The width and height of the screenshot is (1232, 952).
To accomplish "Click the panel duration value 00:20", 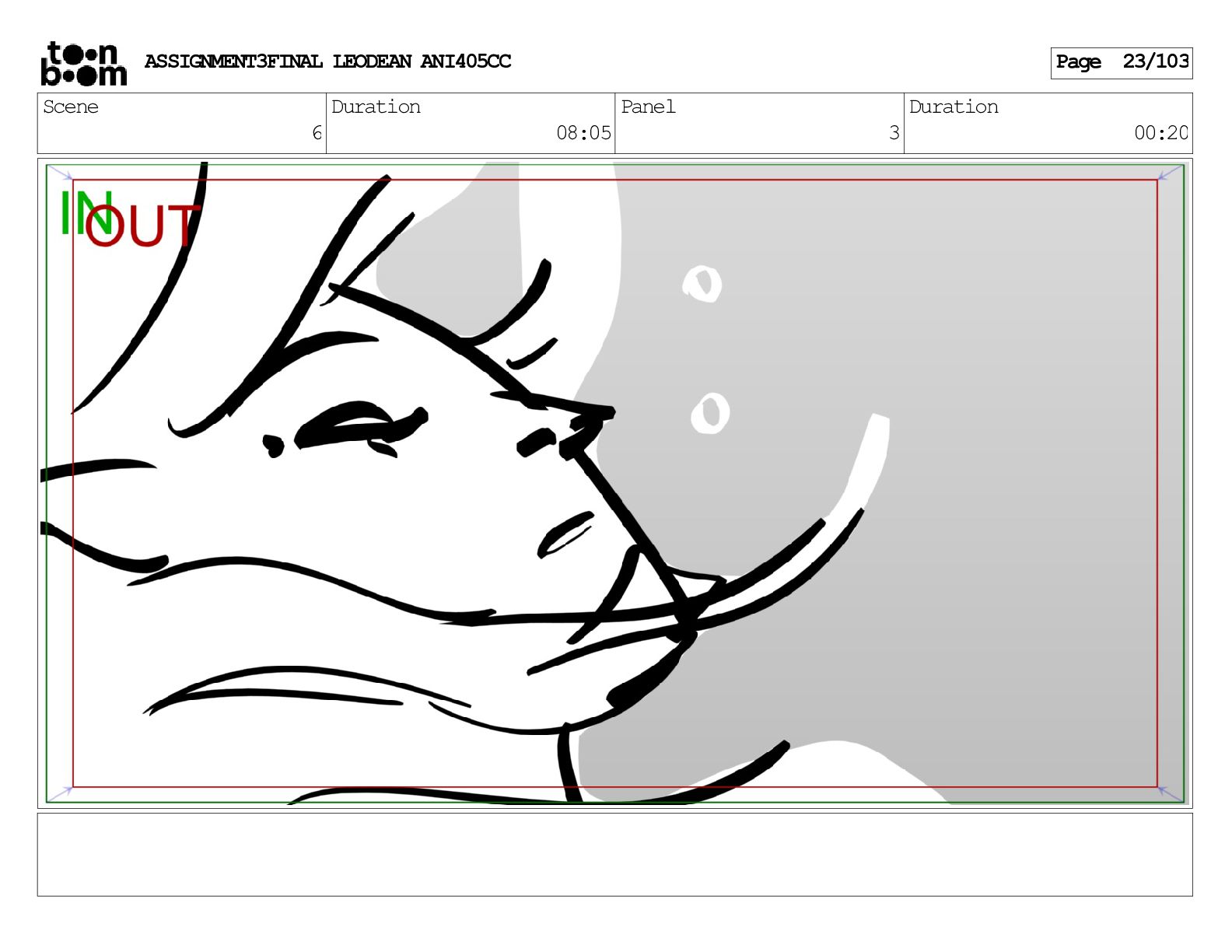I will (1160, 133).
